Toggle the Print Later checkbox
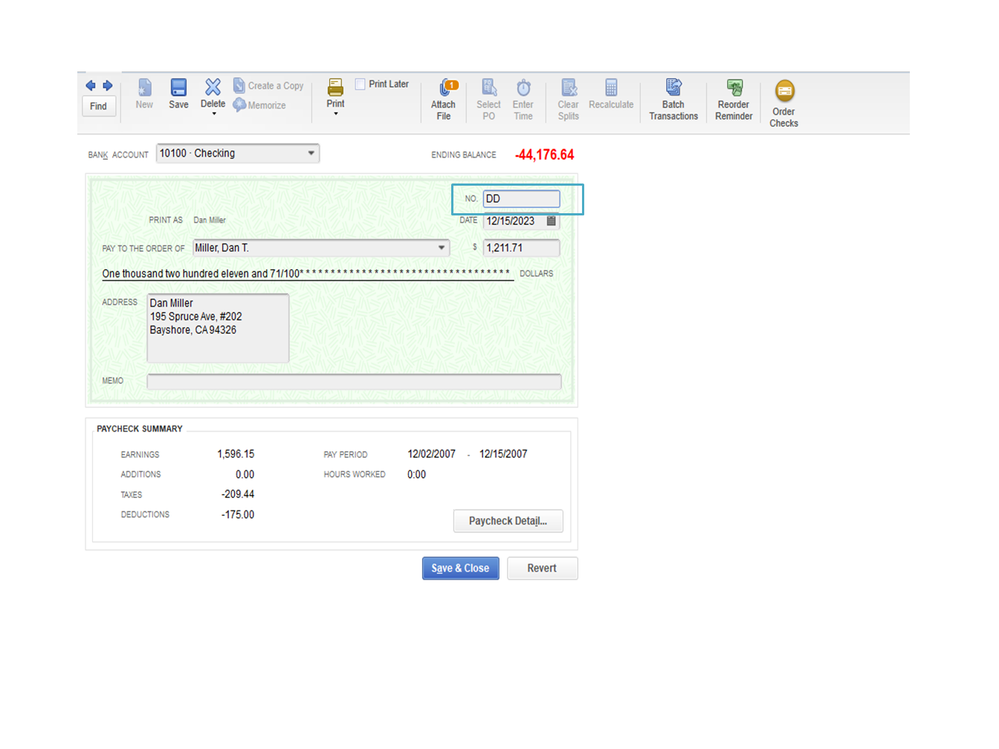999x749 pixels. pyautogui.click(x=360, y=84)
